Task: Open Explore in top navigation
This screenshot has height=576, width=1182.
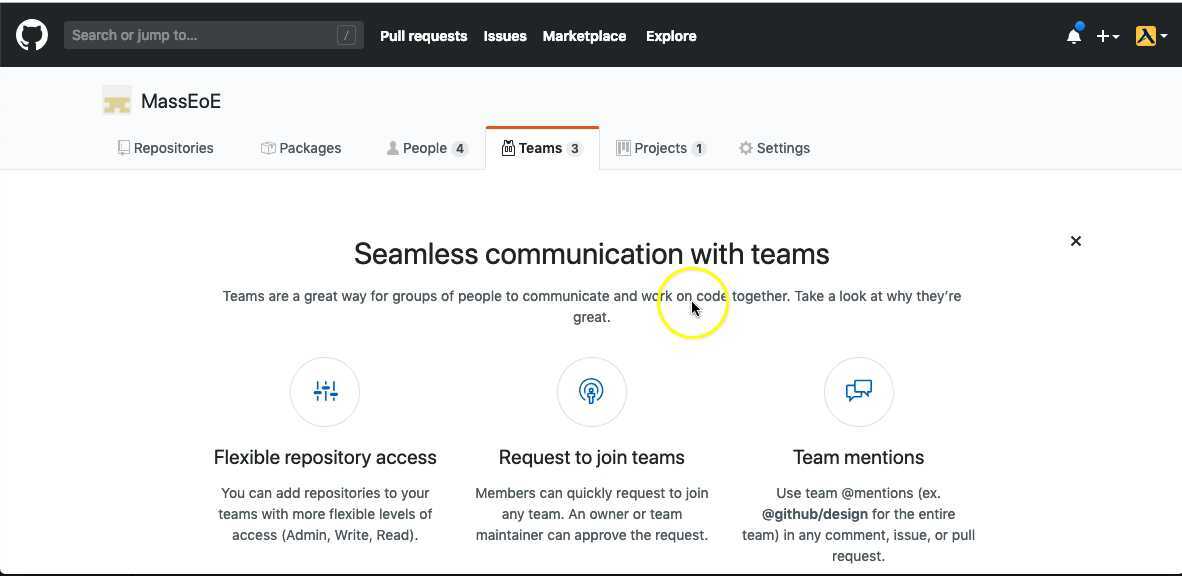Action: tap(671, 36)
